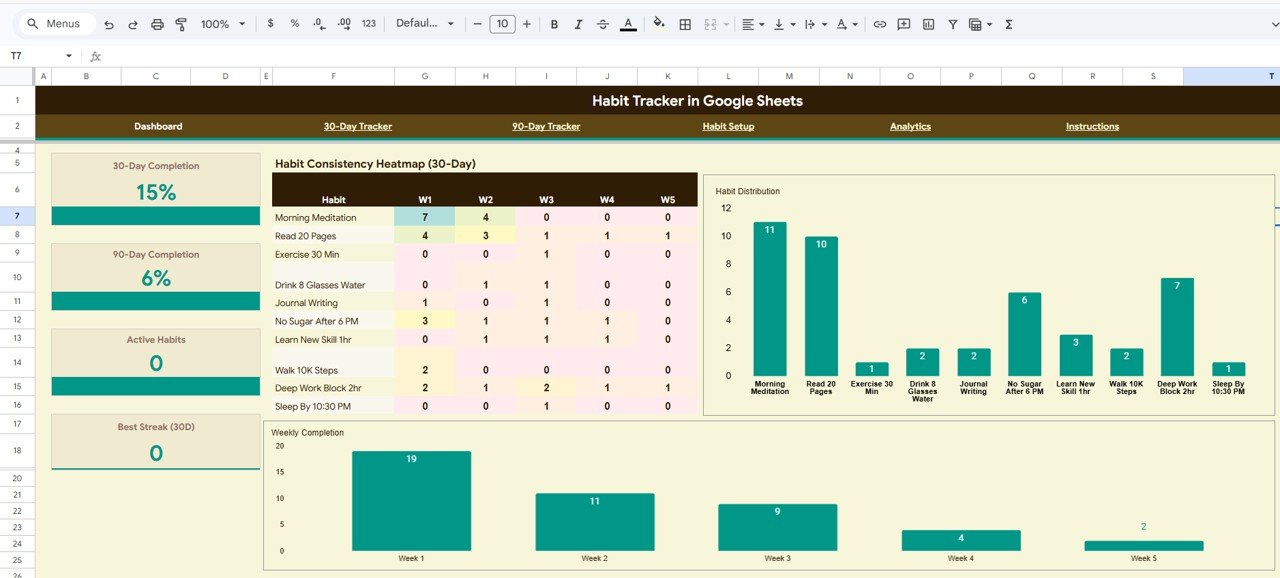The width and height of the screenshot is (1280, 578).
Task: Go to Habit Setup via its link
Action: [x=728, y=126]
